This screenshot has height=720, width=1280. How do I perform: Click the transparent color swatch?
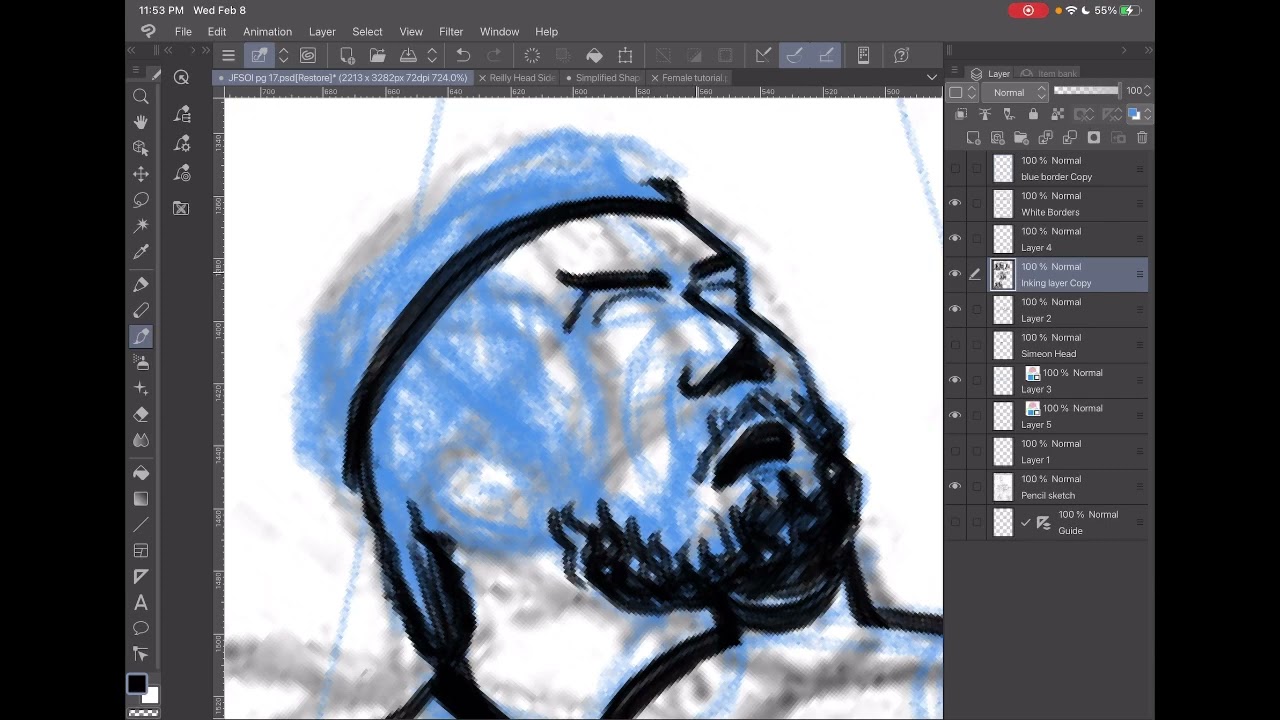[x=143, y=713]
